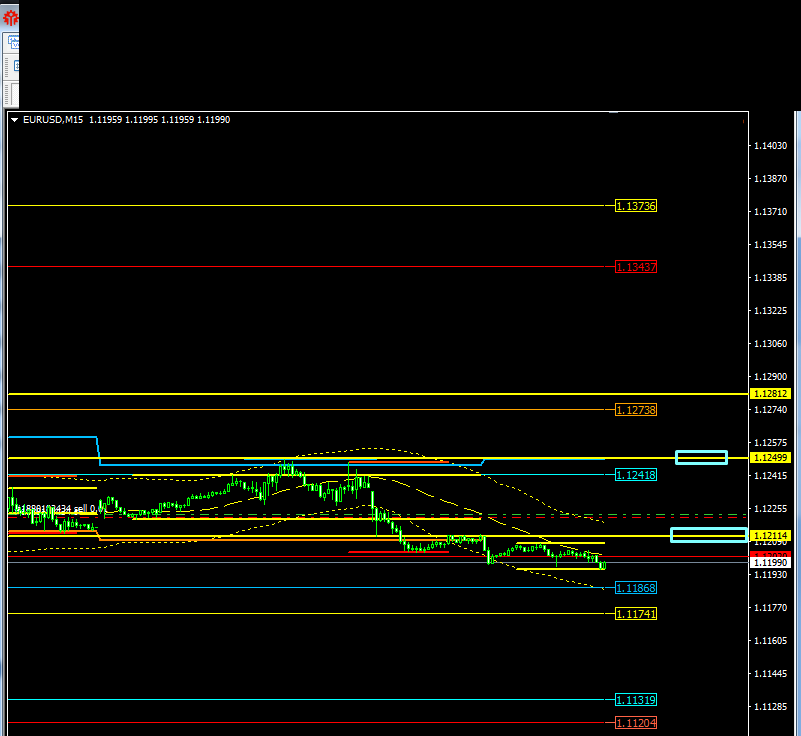
Task: Click the 1.12575 price scale value
Action: click(770, 443)
